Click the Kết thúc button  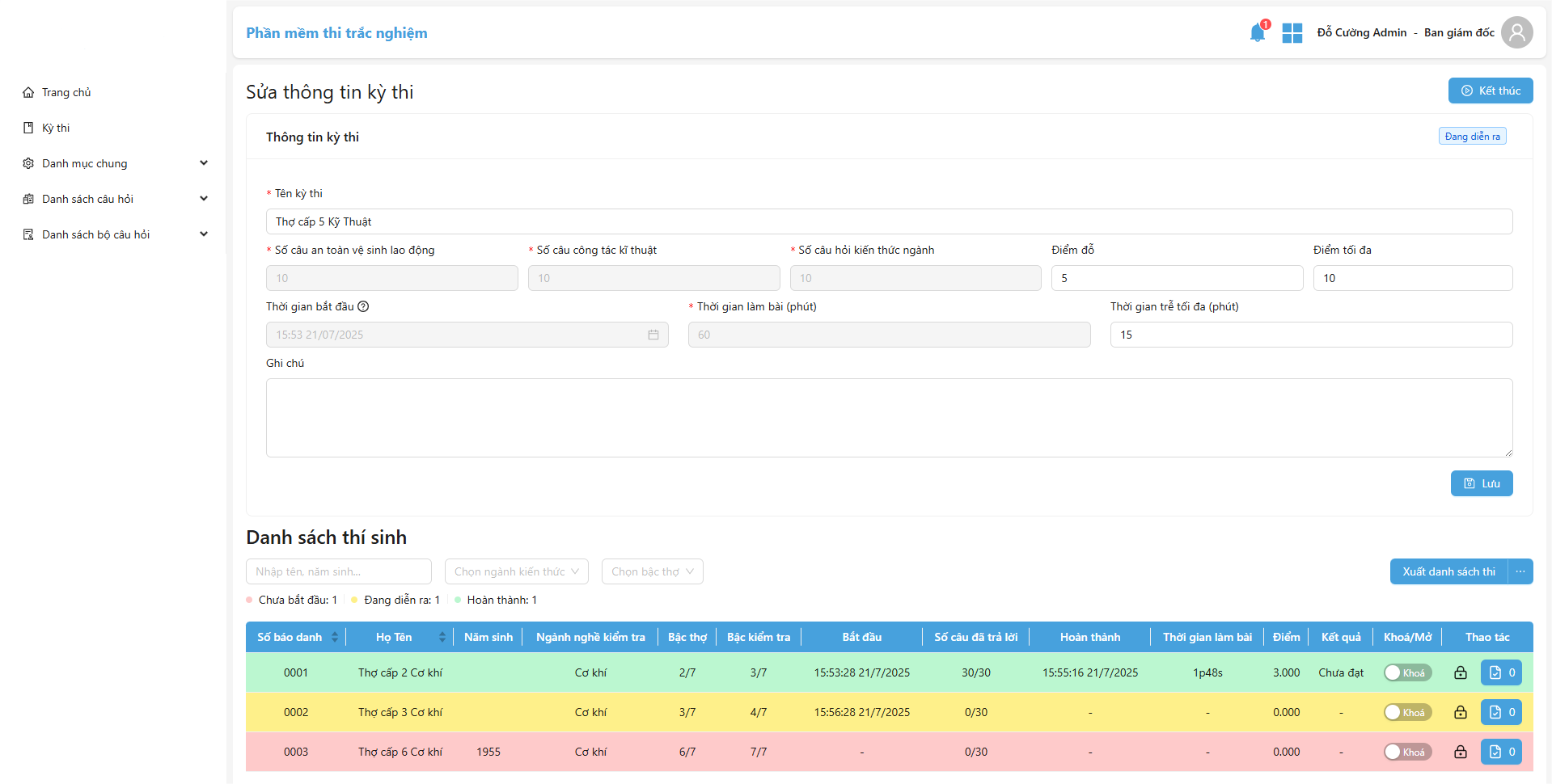[1490, 91]
